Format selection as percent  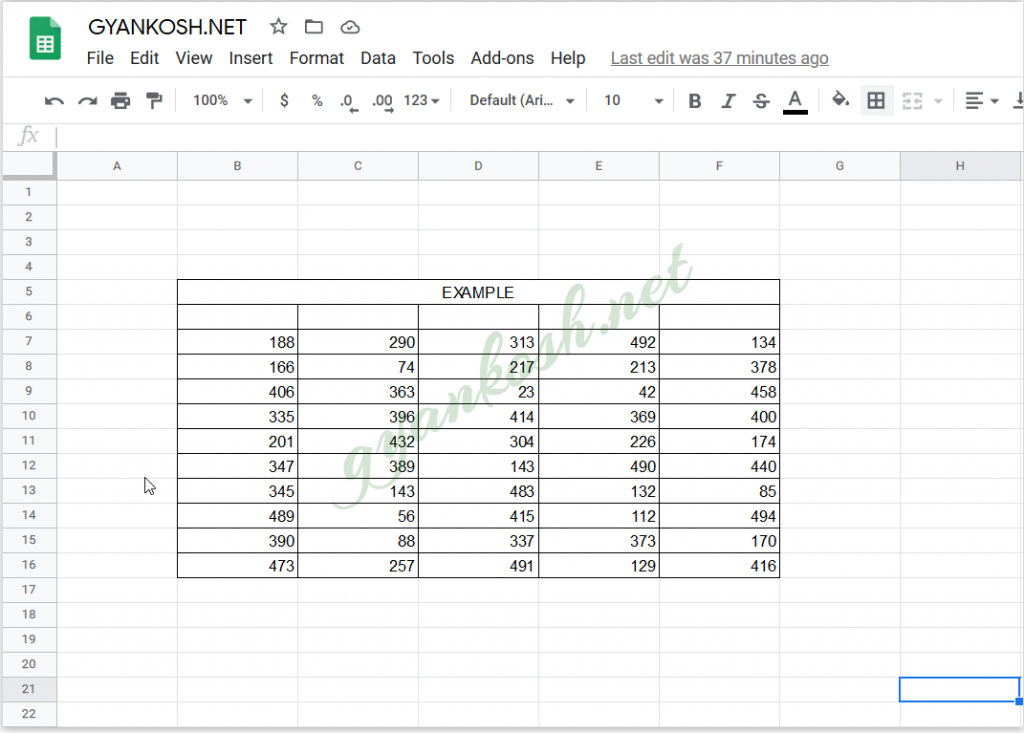pyautogui.click(x=317, y=100)
